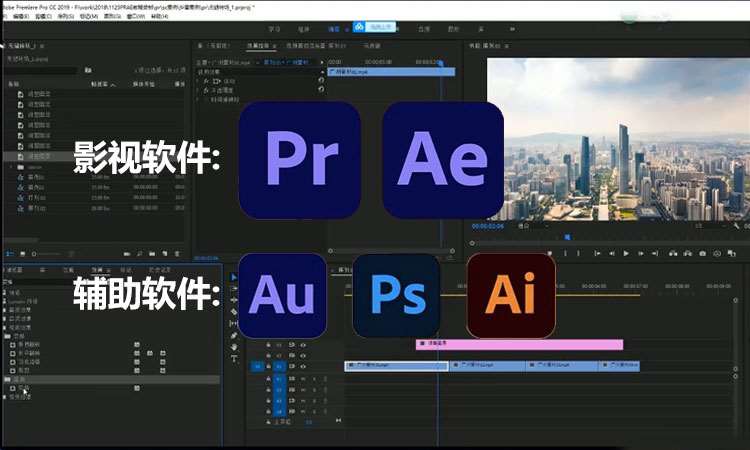This screenshot has height=450, width=750.
Task: Click the blue button beside workspace tabs
Action: pyautogui.click(x=372, y=27)
